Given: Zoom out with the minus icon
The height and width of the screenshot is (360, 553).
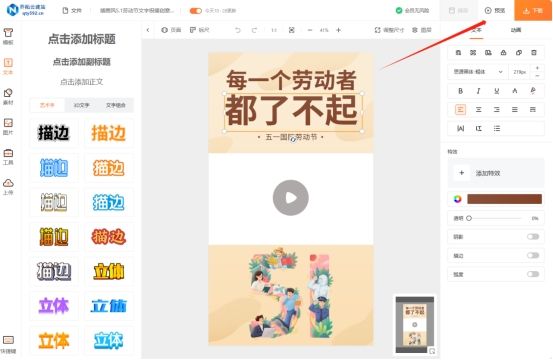Looking at the screenshot, I should tap(310, 30).
